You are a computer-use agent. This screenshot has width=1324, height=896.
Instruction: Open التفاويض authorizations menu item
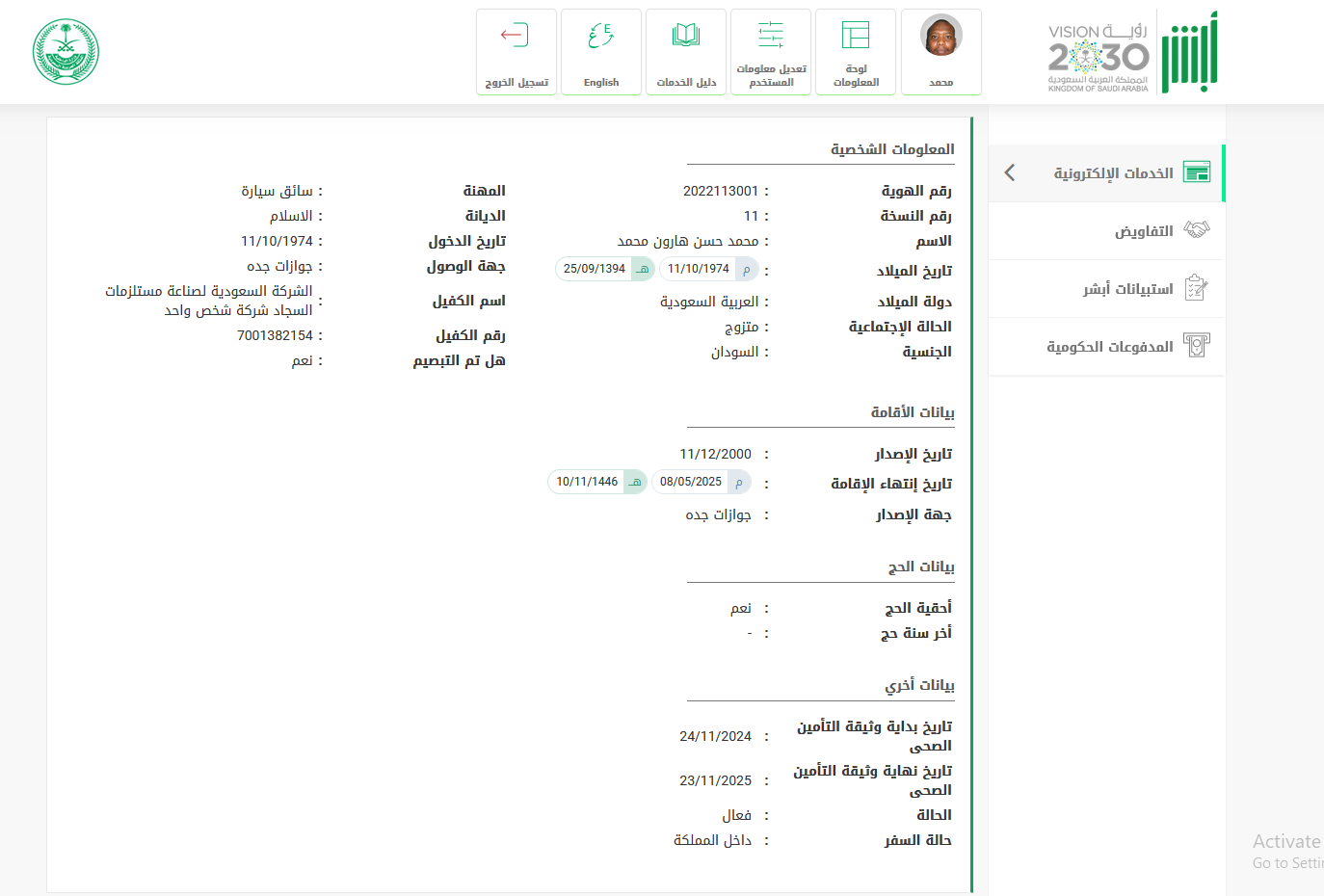coord(1144,231)
